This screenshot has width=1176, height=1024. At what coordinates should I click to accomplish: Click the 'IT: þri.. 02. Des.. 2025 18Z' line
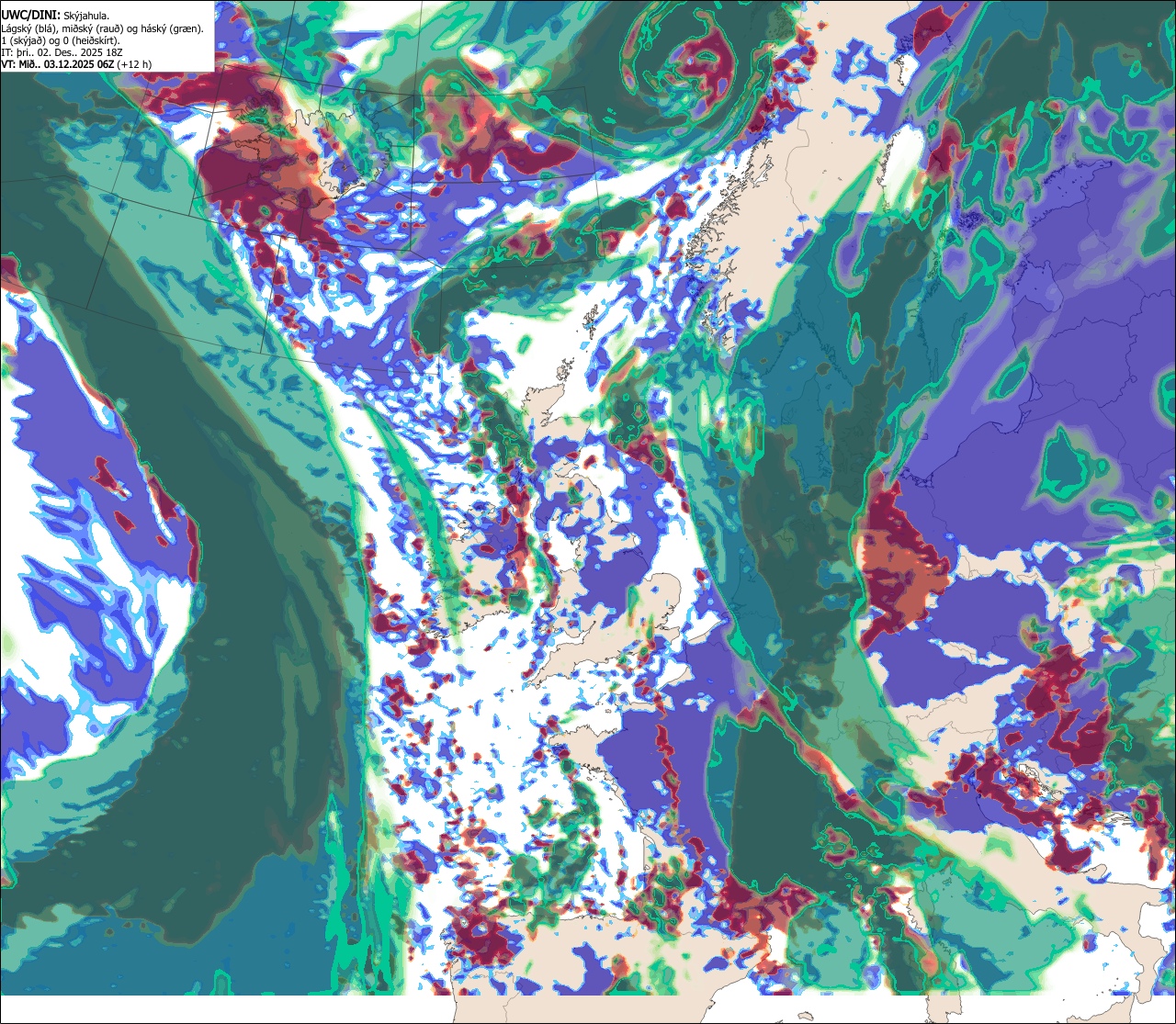pos(62,53)
